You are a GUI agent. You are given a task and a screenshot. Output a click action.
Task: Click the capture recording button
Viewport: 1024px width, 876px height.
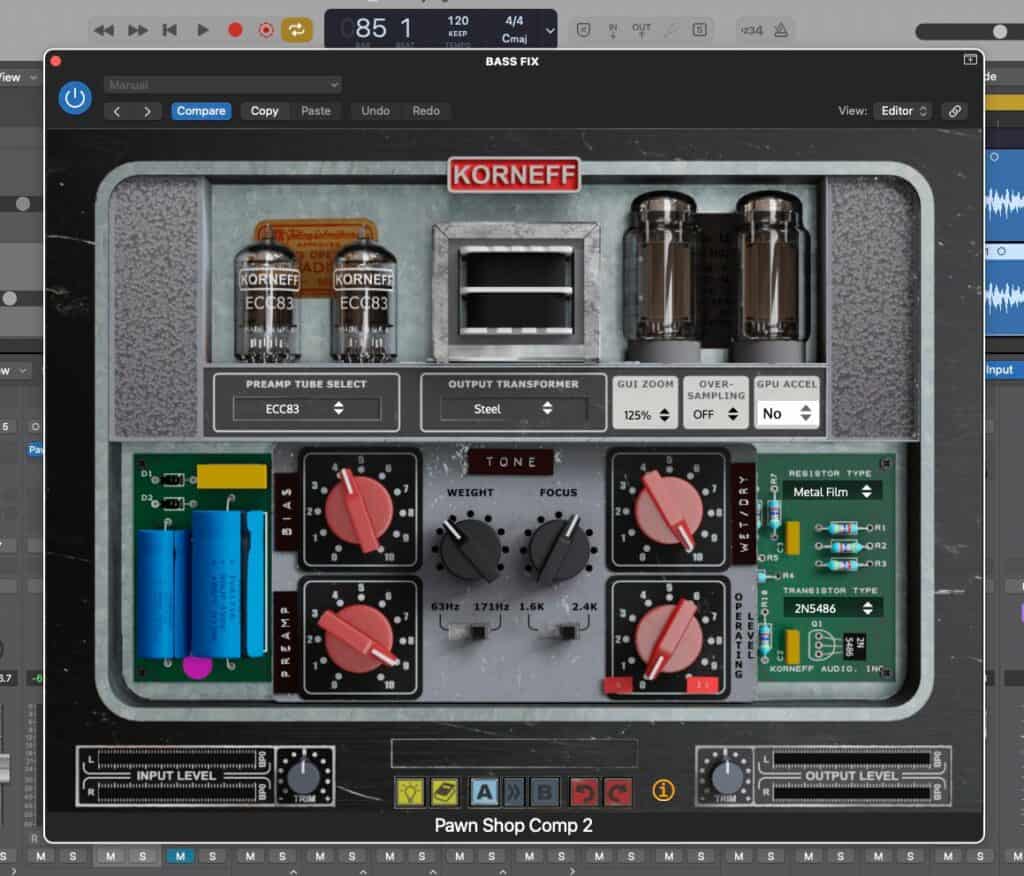[x=266, y=30]
